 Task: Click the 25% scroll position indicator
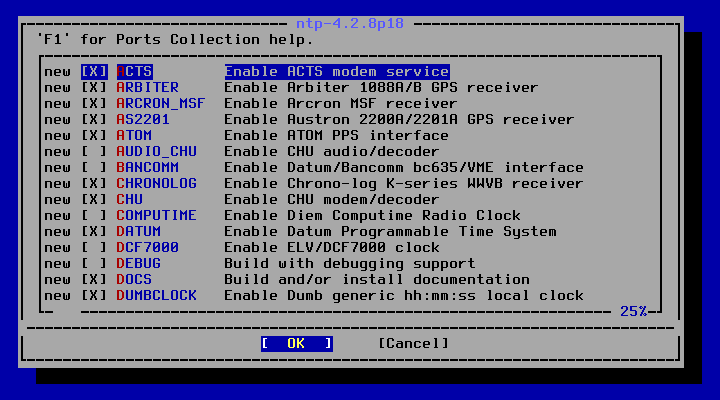click(634, 311)
